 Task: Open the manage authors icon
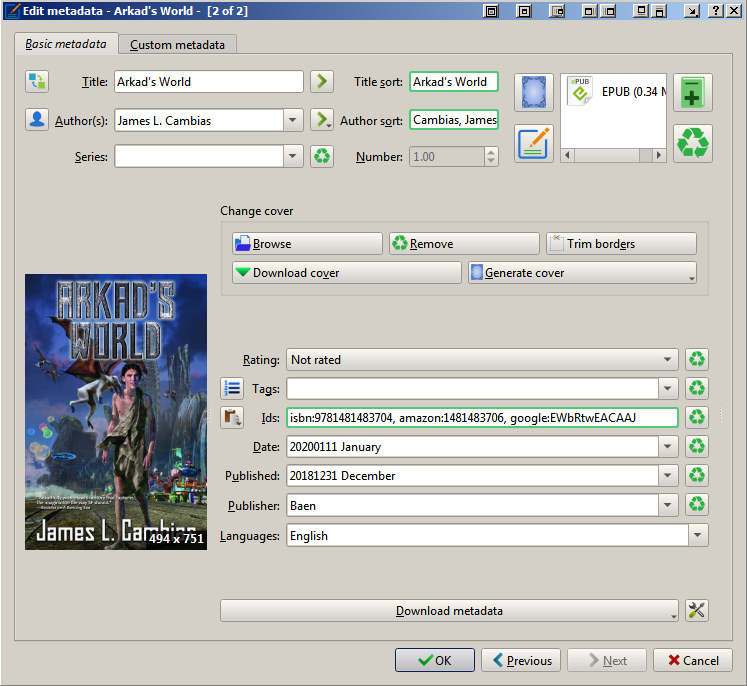37,120
